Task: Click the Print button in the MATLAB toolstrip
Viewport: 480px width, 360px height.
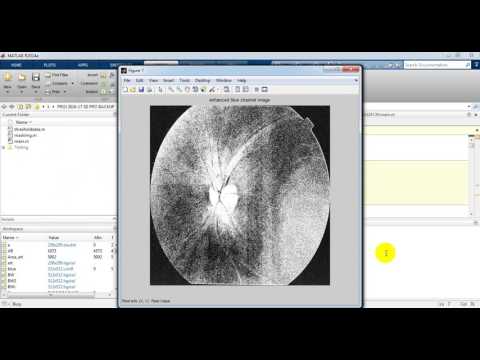Action: 53,91
